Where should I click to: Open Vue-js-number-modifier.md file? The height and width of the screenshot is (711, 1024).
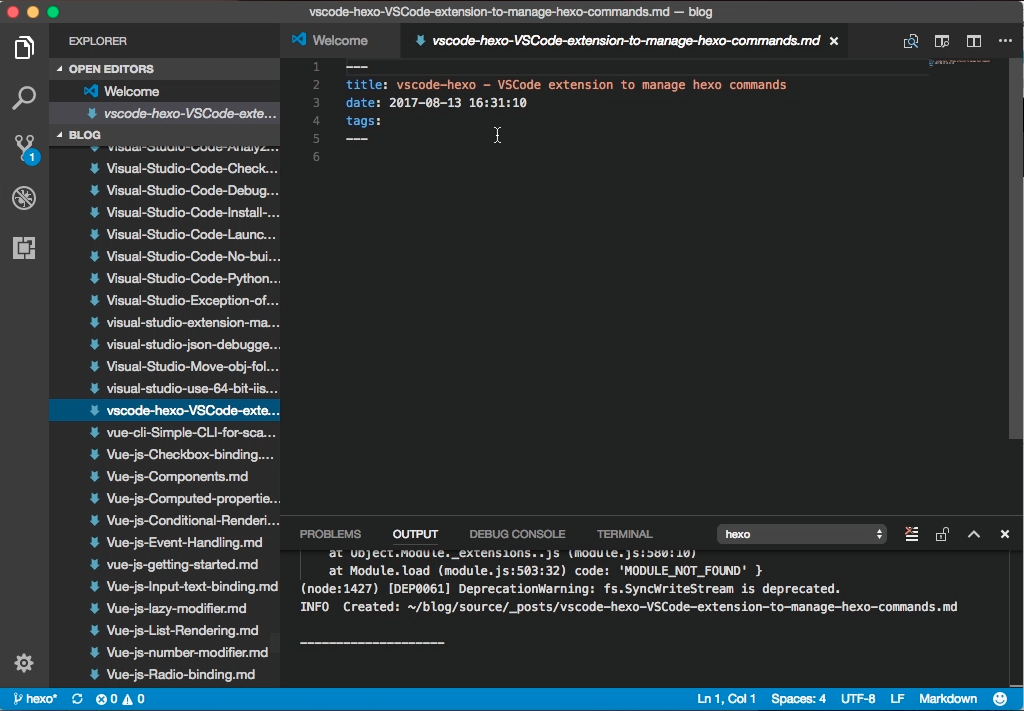coord(165,652)
